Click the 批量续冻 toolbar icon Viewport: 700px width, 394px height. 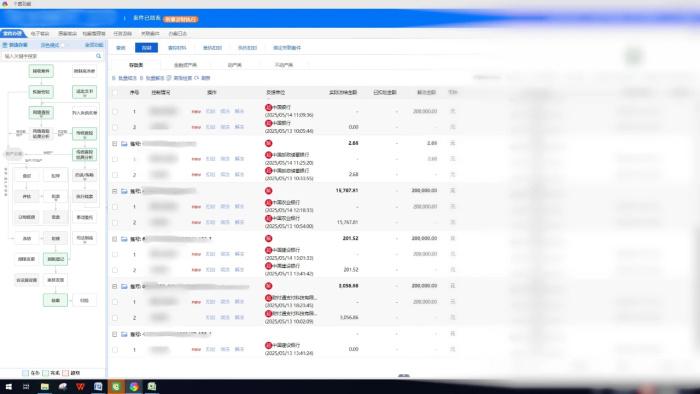[x=114, y=78]
